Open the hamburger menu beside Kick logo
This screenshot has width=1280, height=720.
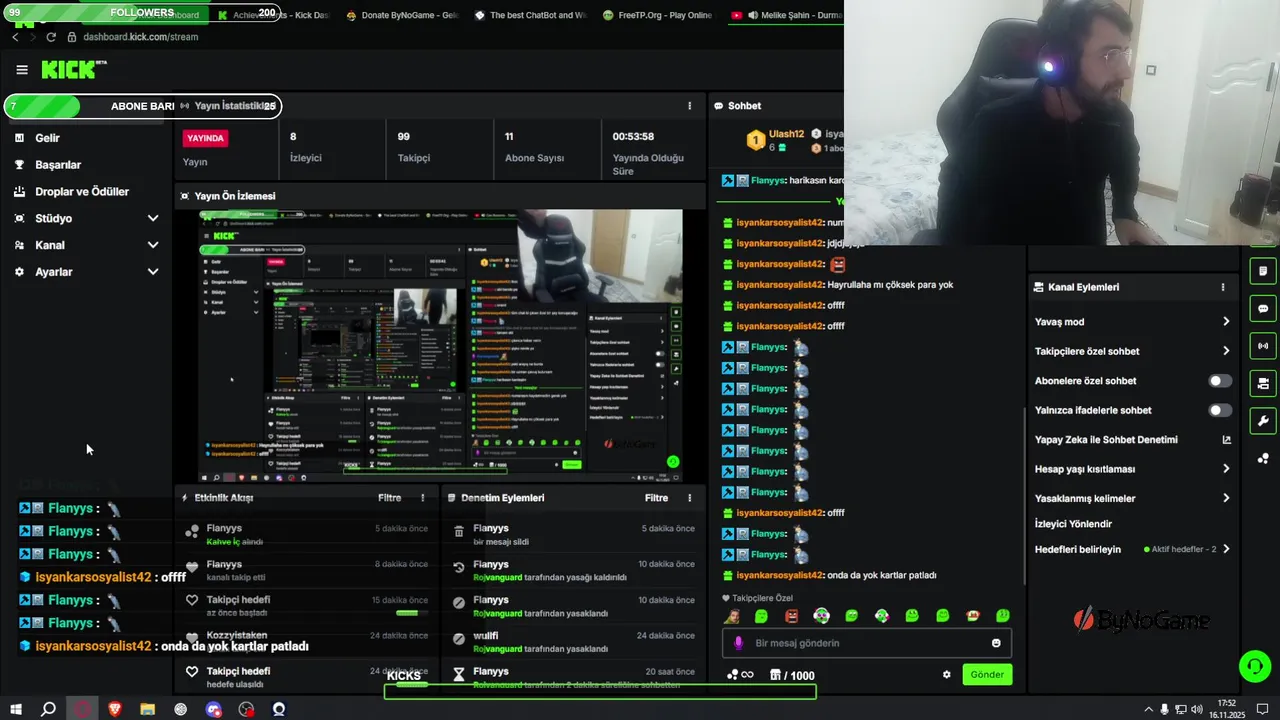(22, 70)
